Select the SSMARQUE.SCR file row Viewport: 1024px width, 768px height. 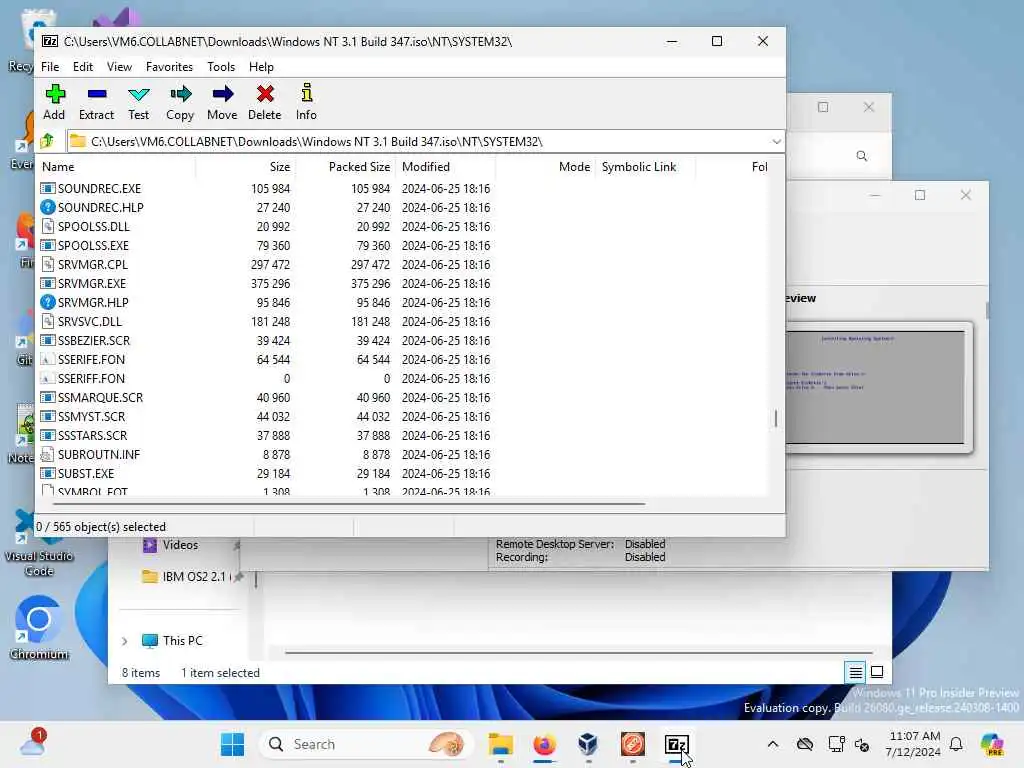[x=403, y=398]
